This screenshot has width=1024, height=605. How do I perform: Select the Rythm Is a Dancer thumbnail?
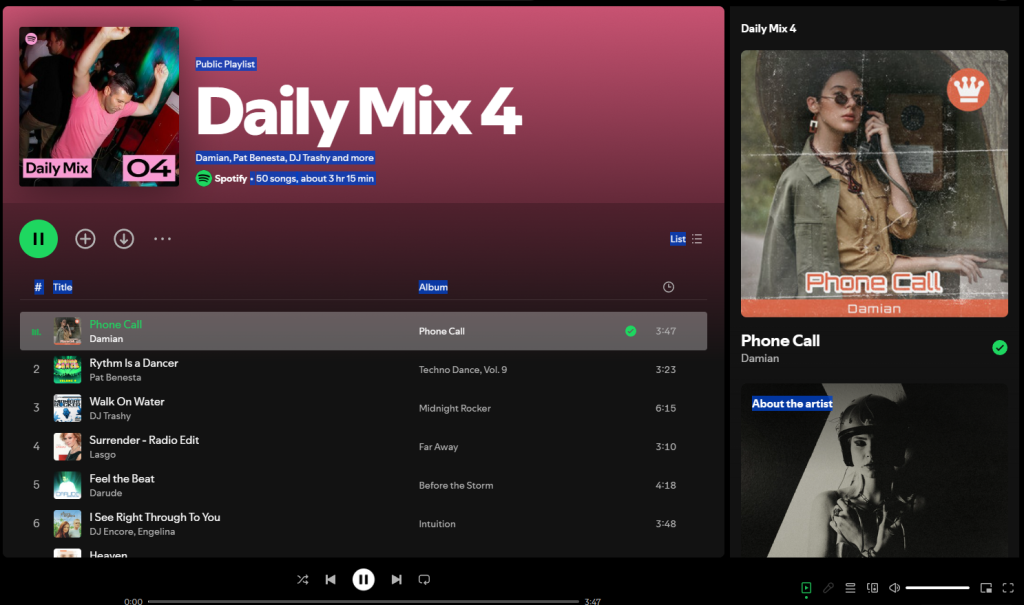click(67, 370)
